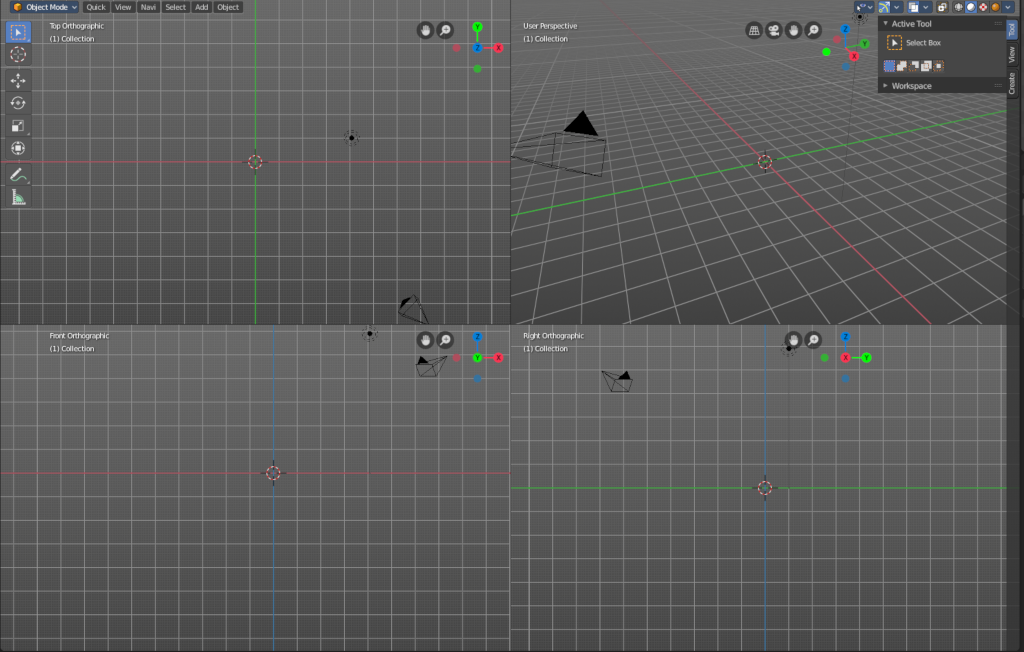This screenshot has height=652, width=1024.
Task: Open the Quick menu
Action: pos(96,7)
